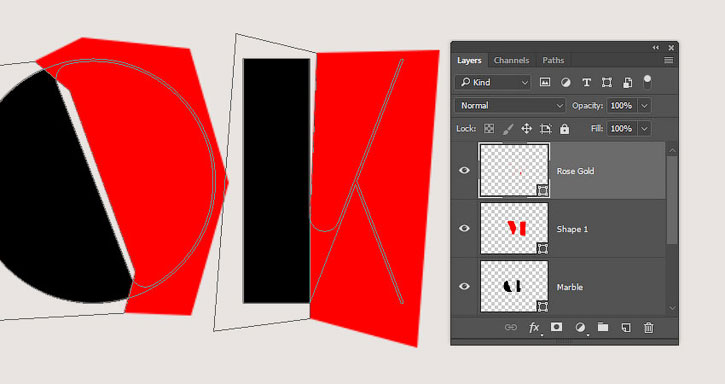
Task: Lock image pixels brush icon
Action: [x=508, y=129]
